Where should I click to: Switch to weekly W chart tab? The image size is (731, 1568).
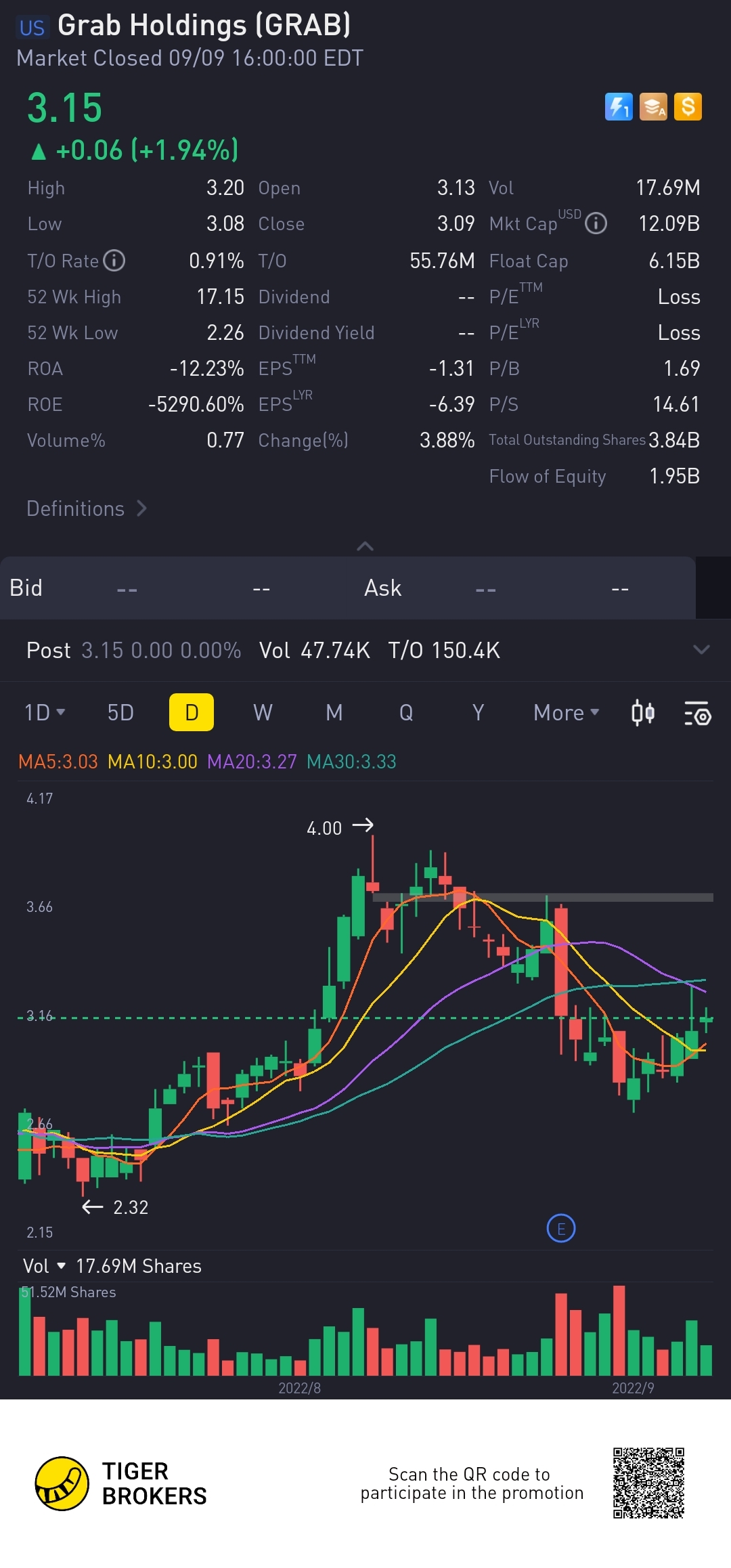(x=263, y=712)
